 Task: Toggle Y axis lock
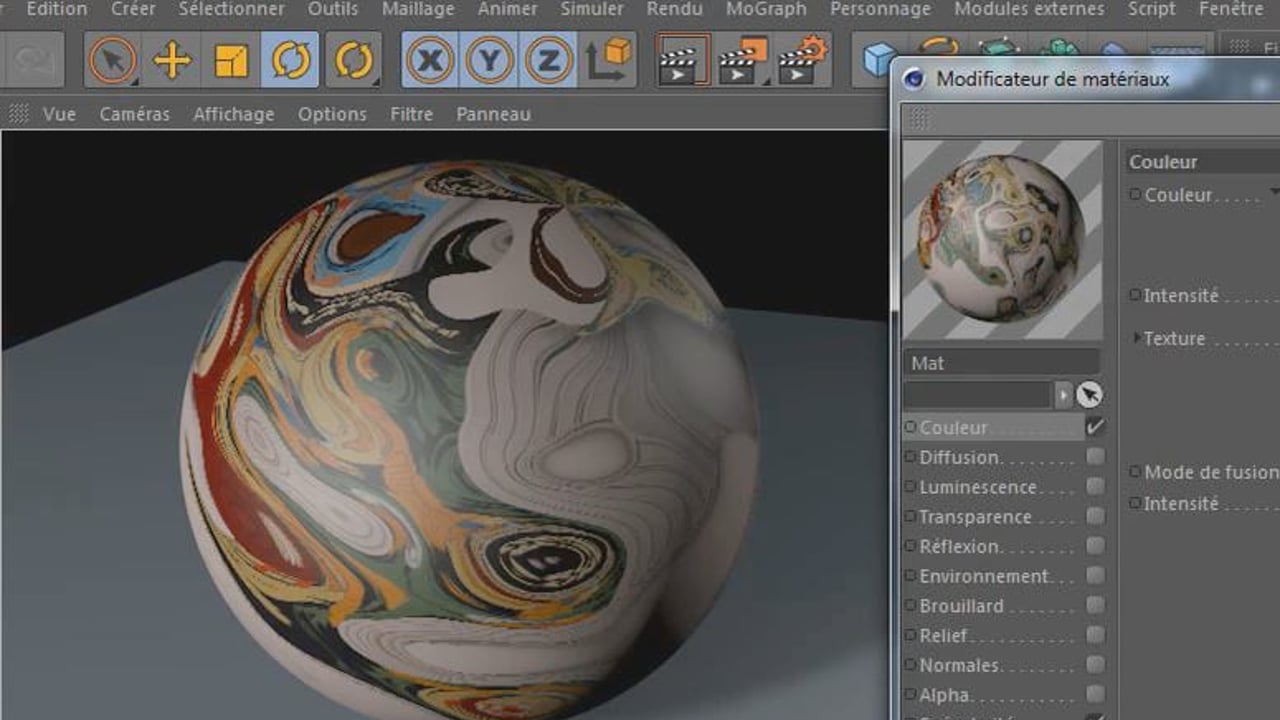pyautogui.click(x=489, y=61)
